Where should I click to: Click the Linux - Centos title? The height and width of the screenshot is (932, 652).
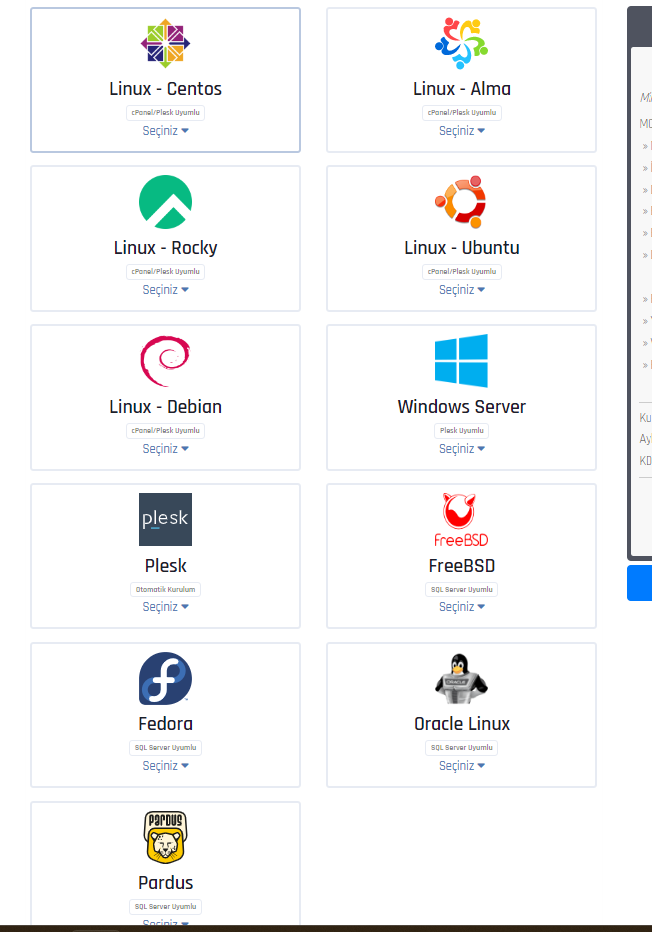pos(165,89)
